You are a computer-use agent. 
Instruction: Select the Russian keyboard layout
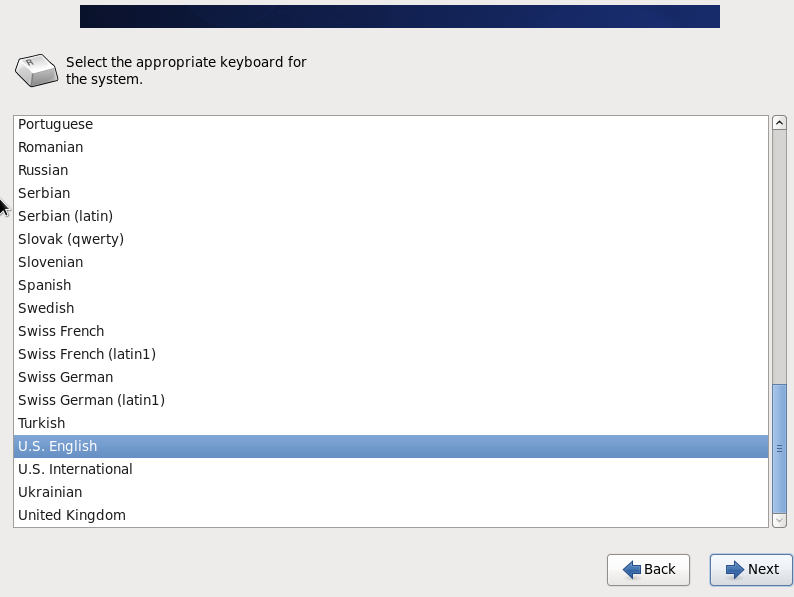(x=391, y=170)
